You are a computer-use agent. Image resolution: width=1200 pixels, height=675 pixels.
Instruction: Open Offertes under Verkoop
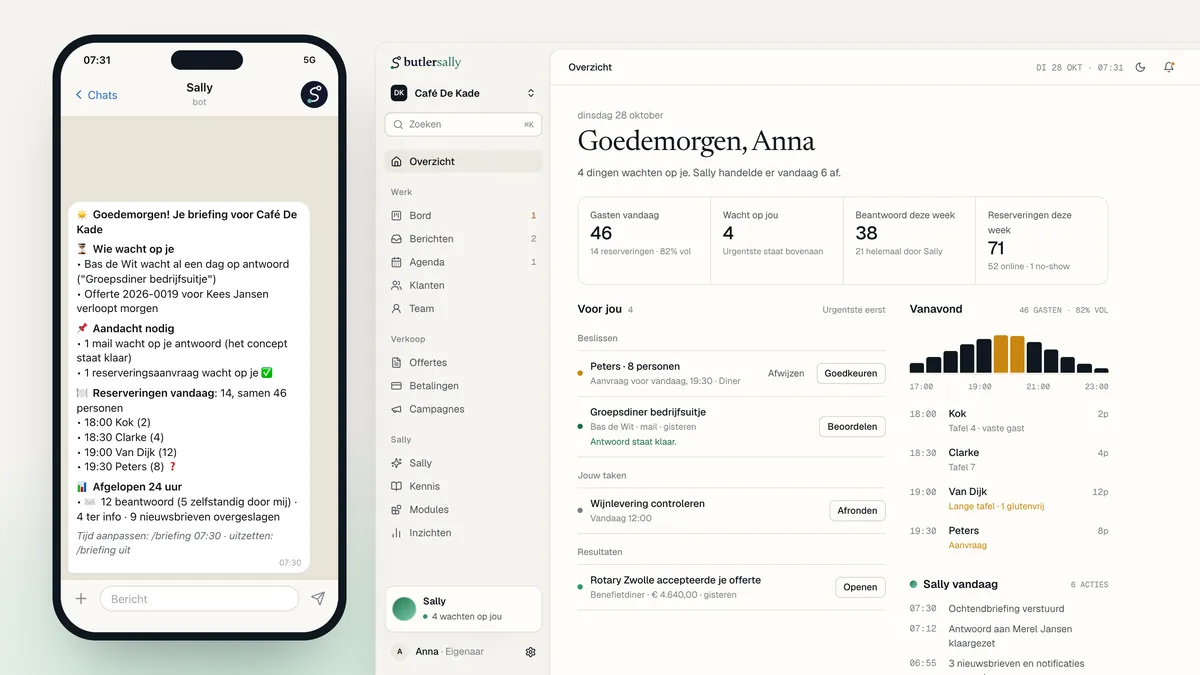click(463, 363)
